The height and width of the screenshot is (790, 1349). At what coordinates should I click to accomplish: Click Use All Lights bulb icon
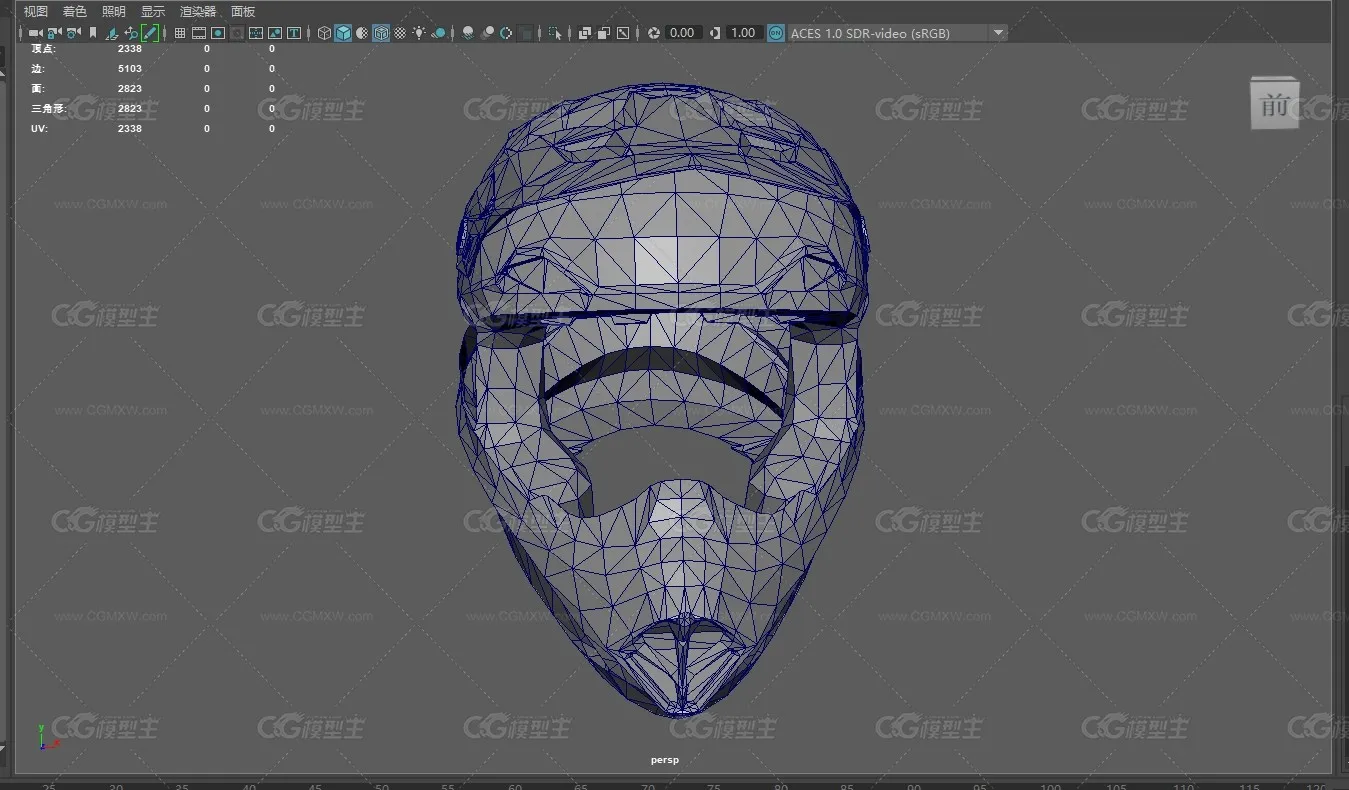click(419, 33)
